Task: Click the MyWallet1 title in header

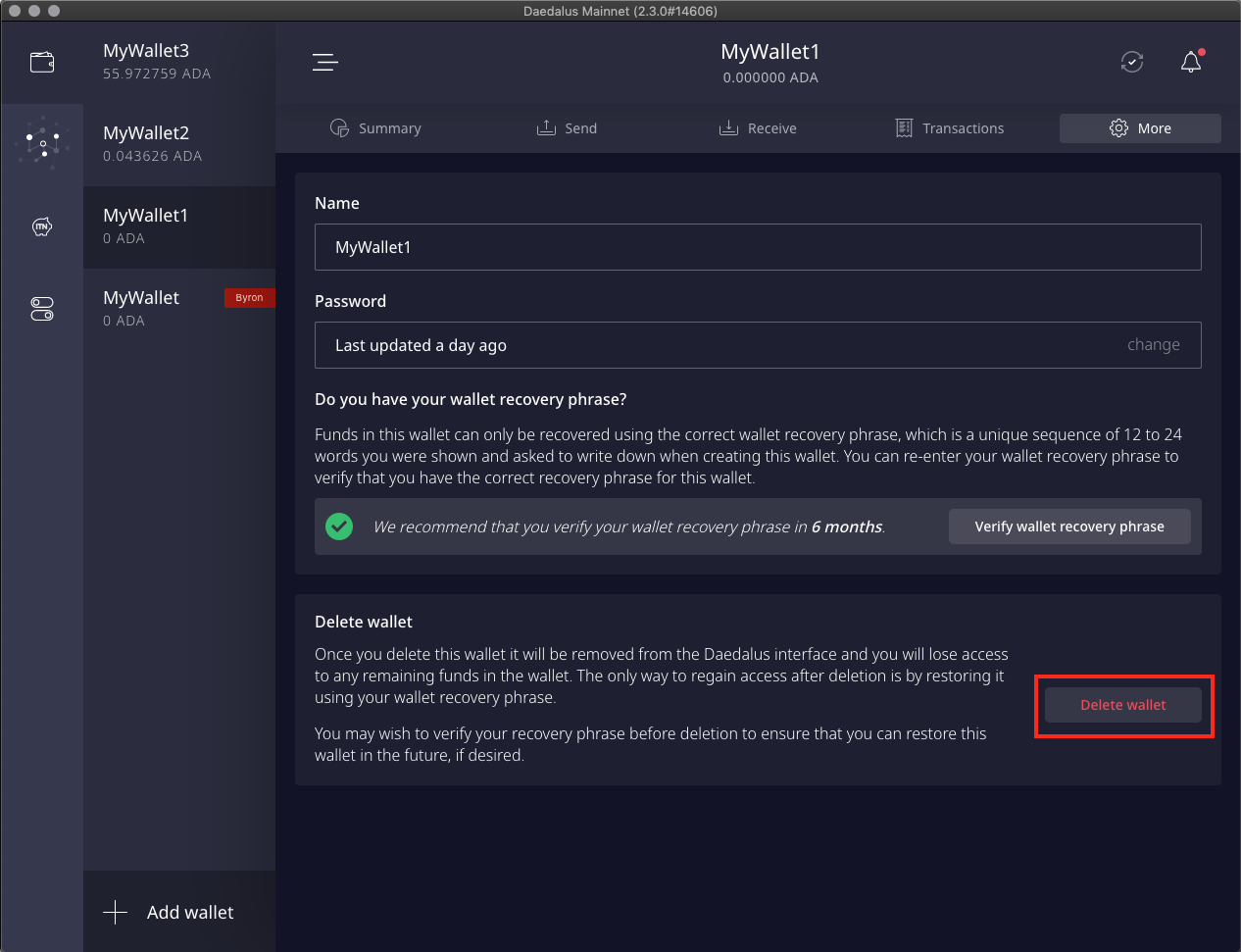Action: tap(770, 52)
